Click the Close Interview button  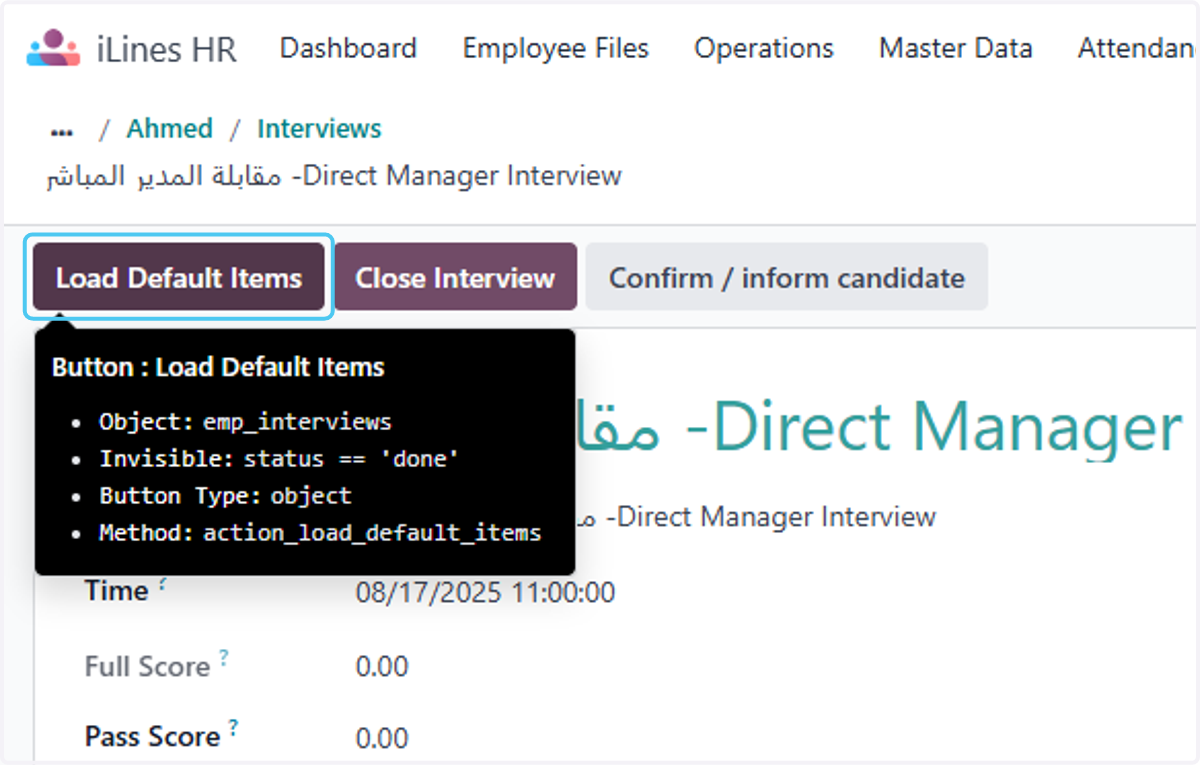(x=455, y=277)
